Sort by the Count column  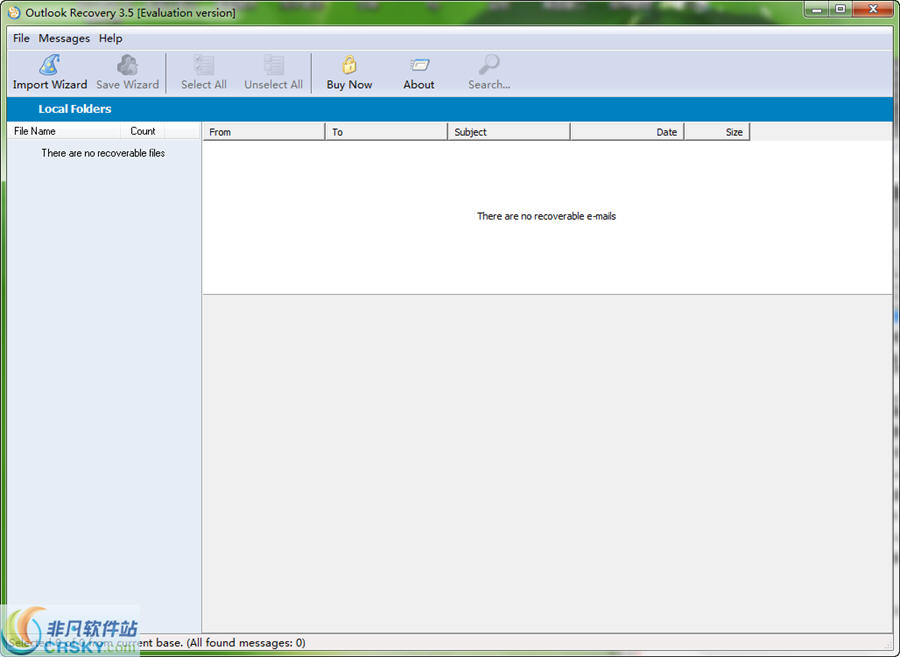click(x=143, y=131)
